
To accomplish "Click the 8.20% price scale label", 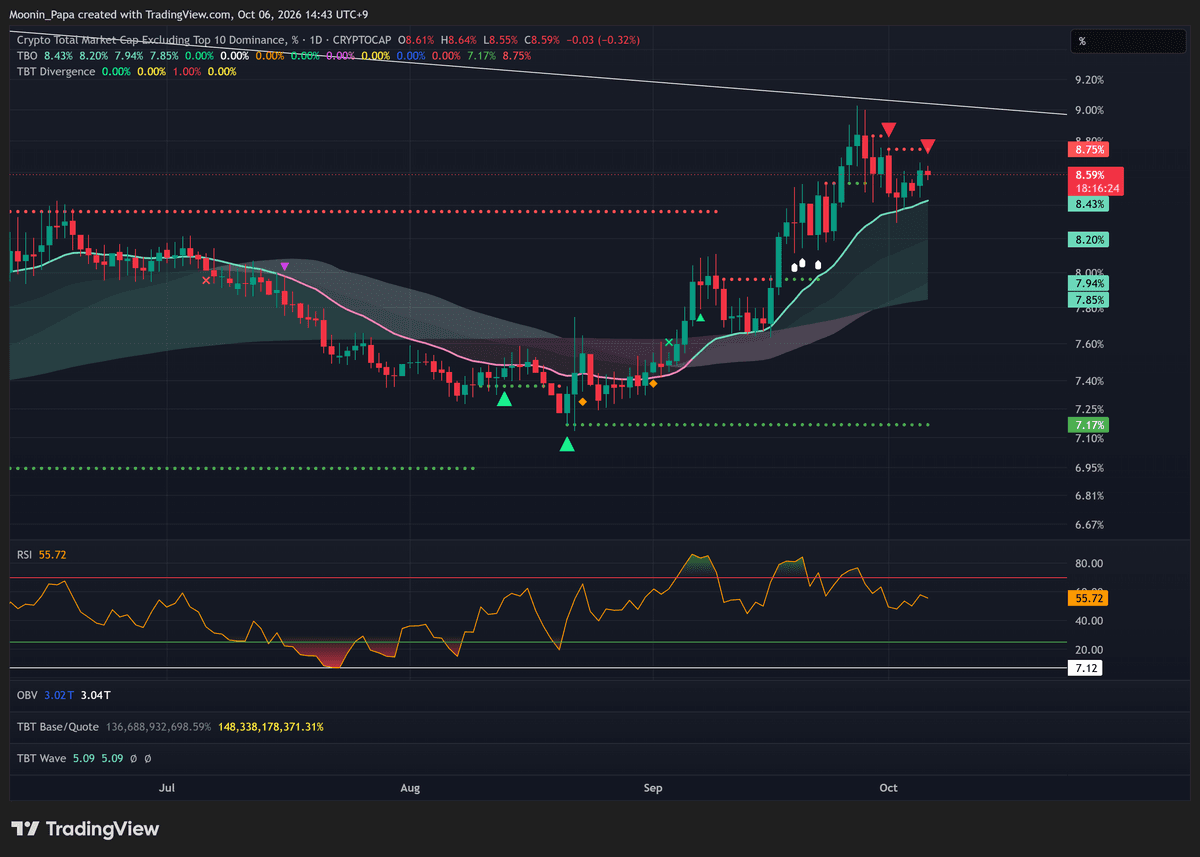I will click(1089, 240).
